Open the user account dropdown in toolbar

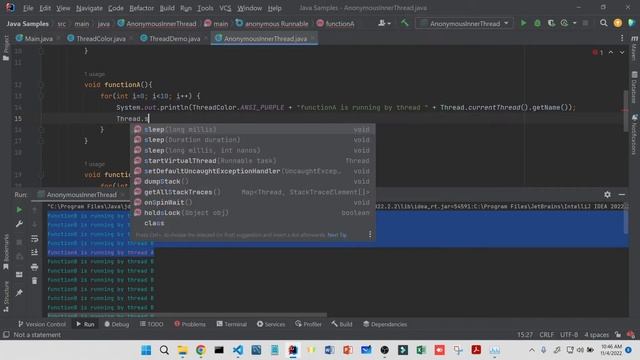pos(384,23)
